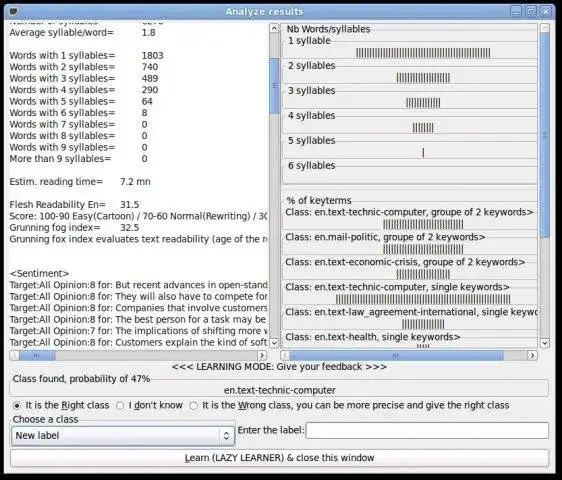Click the '% of keyterms' group title
This screenshot has width=562, height=480.
pyautogui.click(x=319, y=200)
